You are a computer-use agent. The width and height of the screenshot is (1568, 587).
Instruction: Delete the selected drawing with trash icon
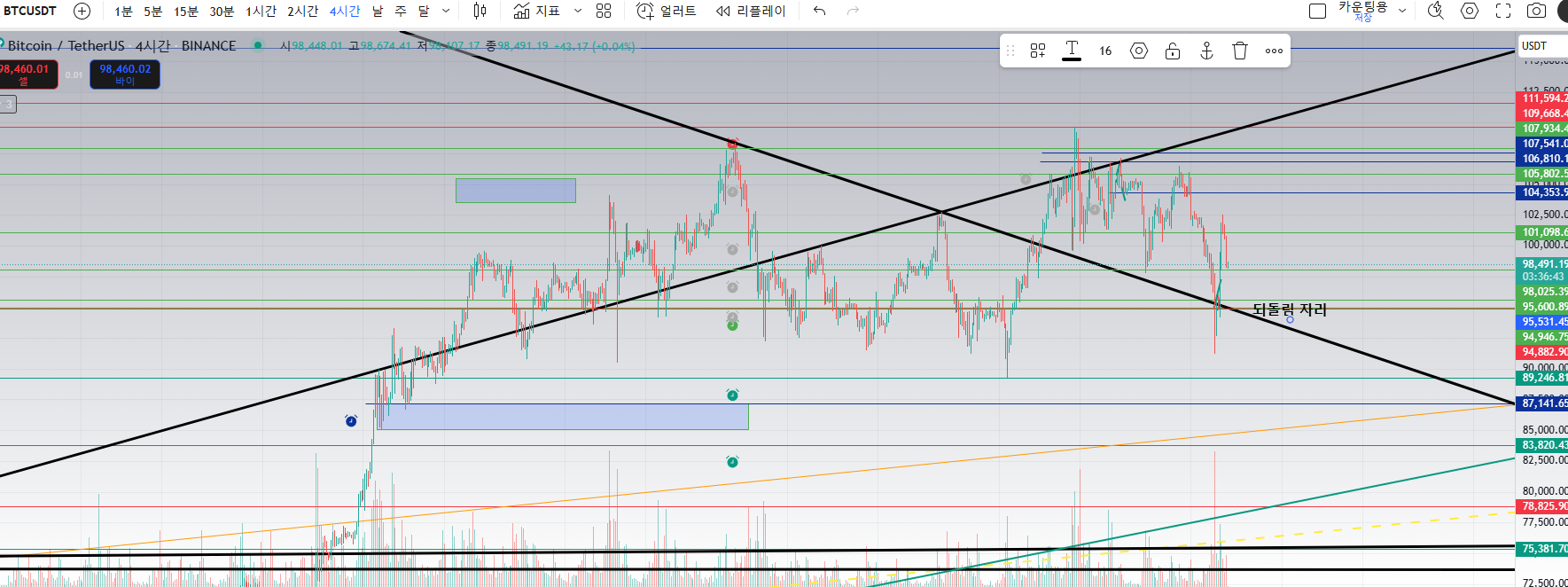[1240, 51]
